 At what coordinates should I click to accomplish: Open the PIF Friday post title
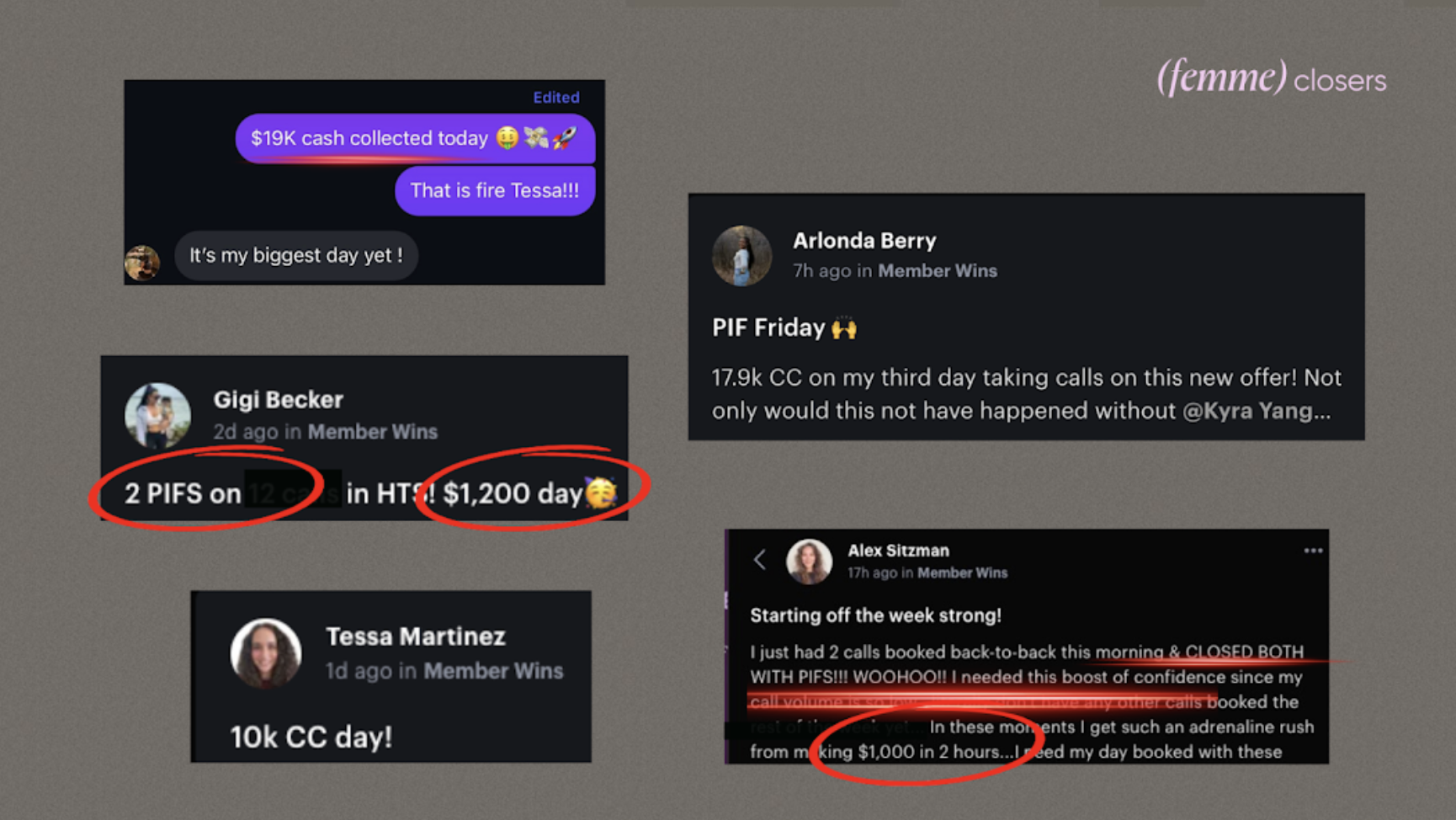(784, 327)
